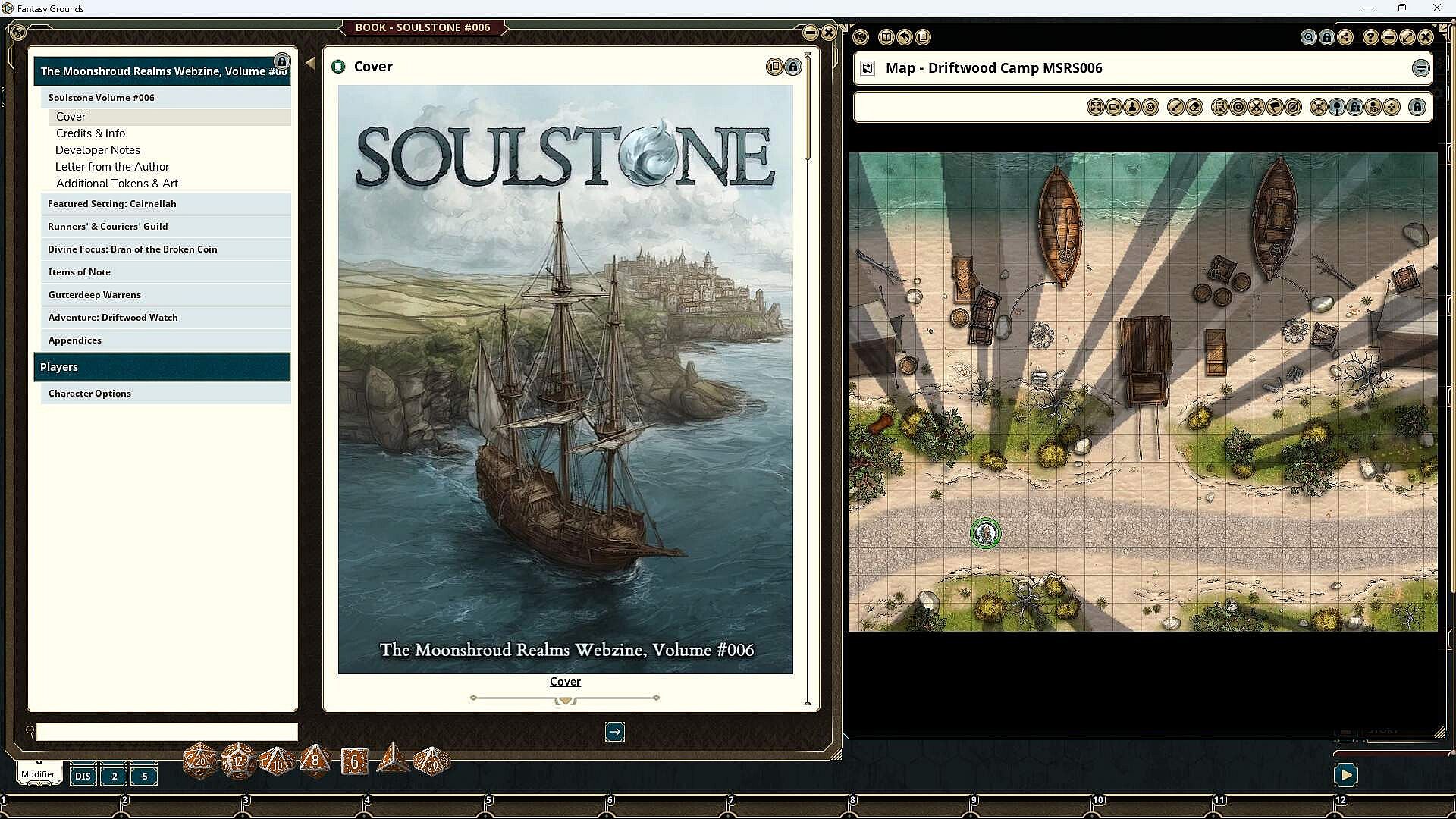Click the copy icon in Cover page header
The height and width of the screenshot is (819, 1456).
(774, 67)
